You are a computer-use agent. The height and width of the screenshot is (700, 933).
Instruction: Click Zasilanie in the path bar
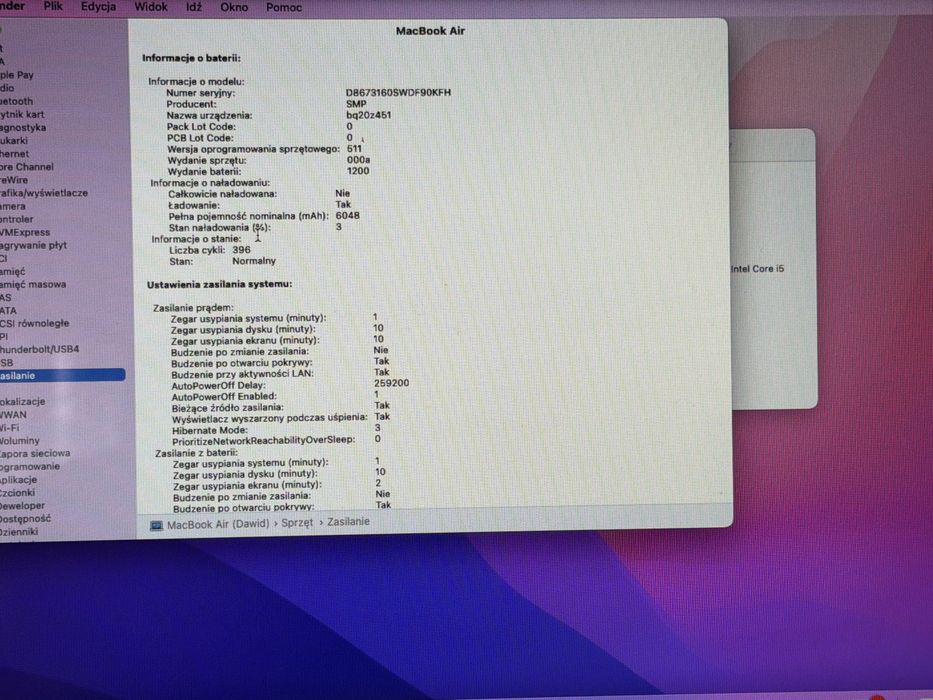point(348,522)
